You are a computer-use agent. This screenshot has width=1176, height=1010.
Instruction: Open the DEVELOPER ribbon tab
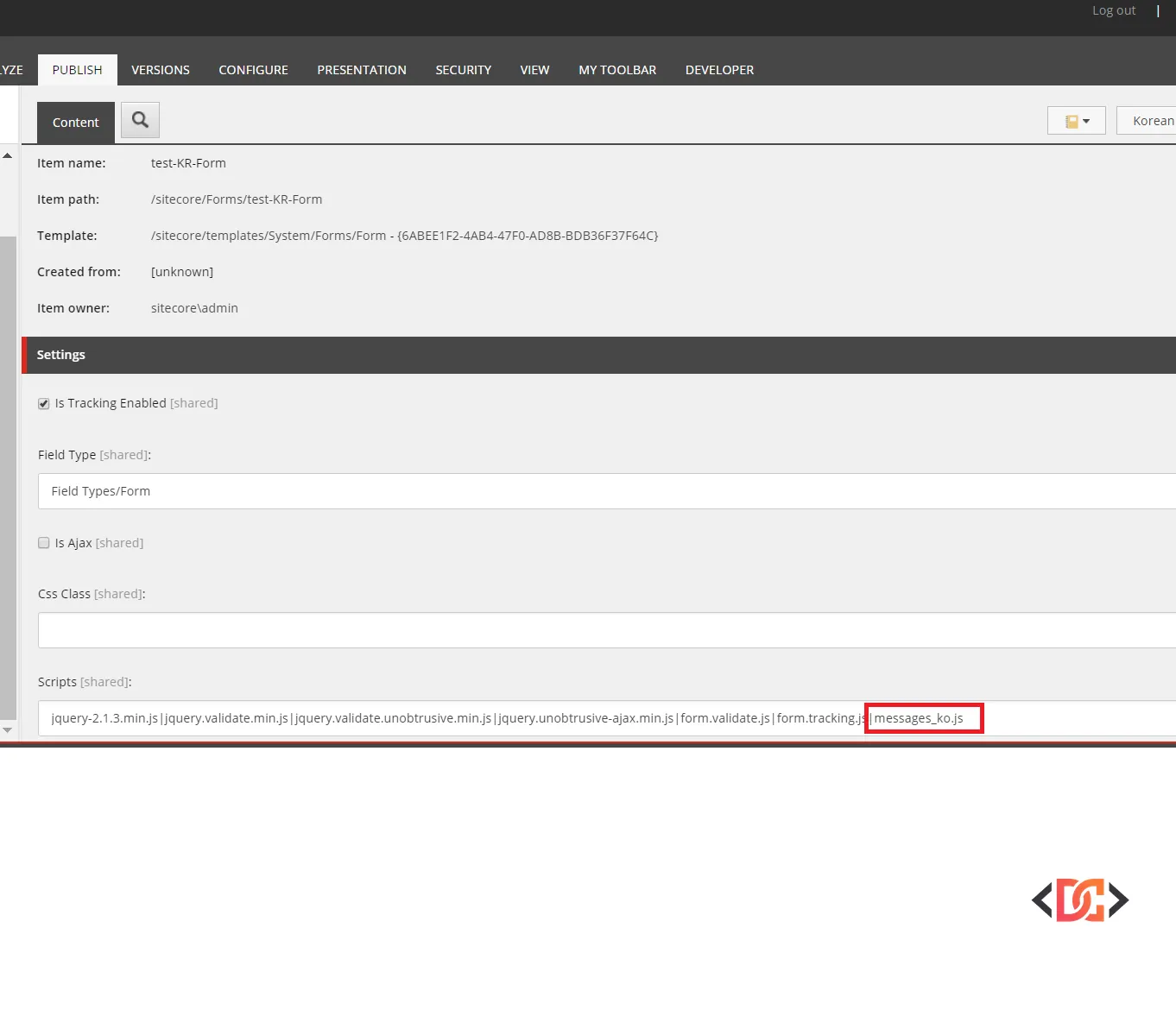tap(719, 69)
